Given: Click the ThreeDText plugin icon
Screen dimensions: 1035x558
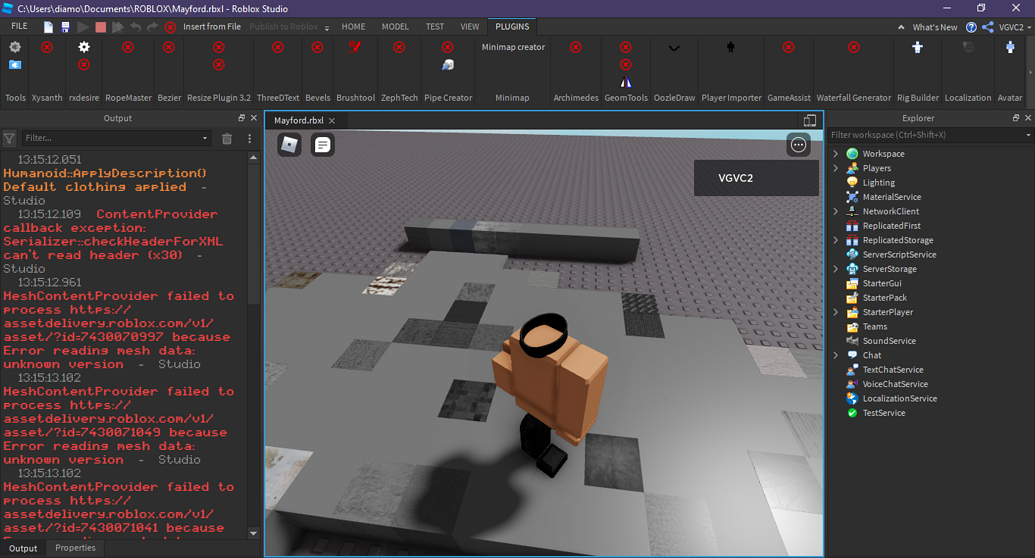Looking at the screenshot, I should [x=278, y=47].
